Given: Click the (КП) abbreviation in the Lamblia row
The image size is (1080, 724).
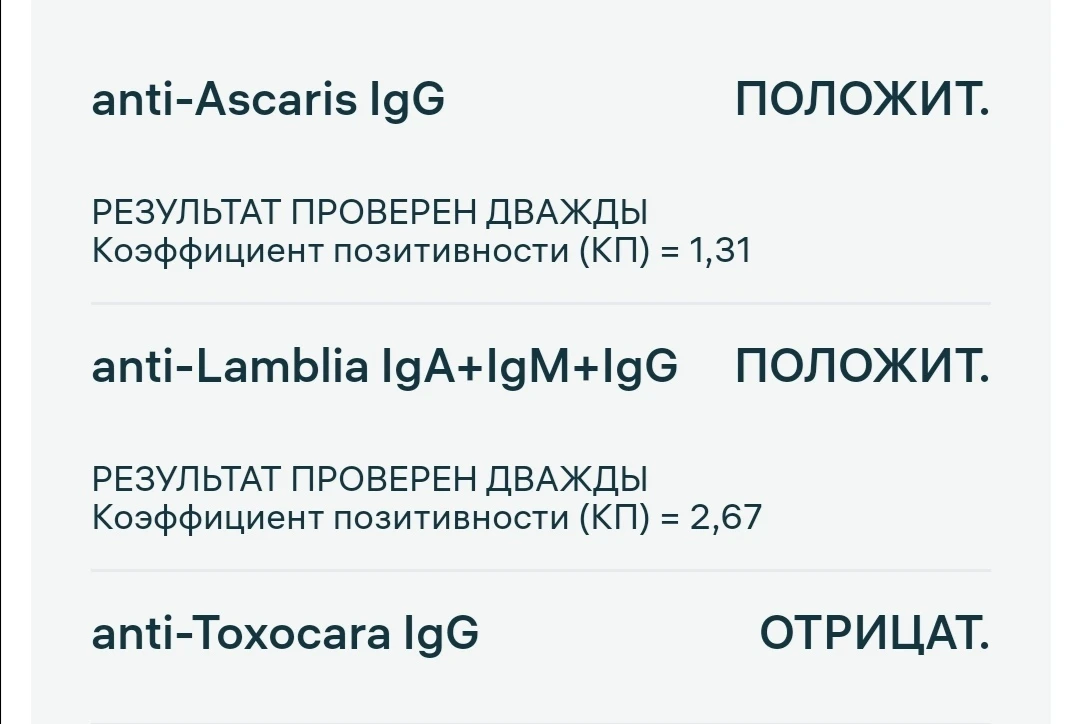Looking at the screenshot, I should click(x=614, y=517).
